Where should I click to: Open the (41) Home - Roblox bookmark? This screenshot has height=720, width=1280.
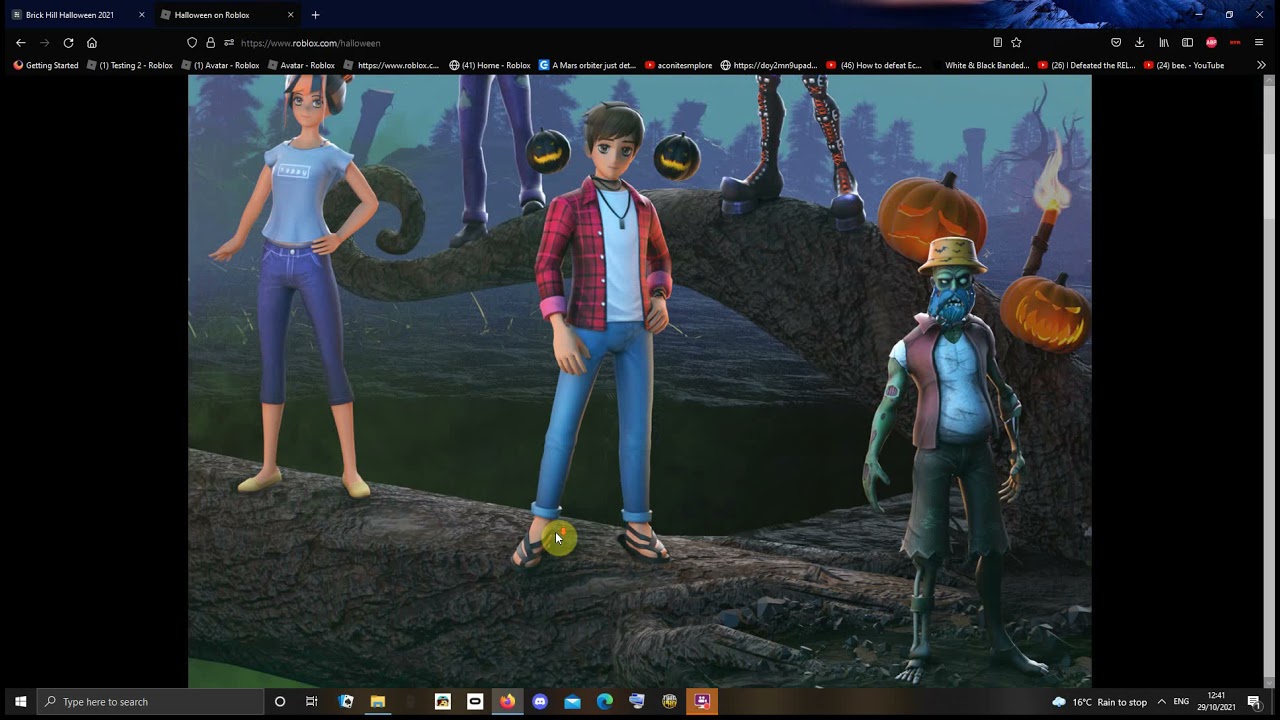tap(490, 65)
